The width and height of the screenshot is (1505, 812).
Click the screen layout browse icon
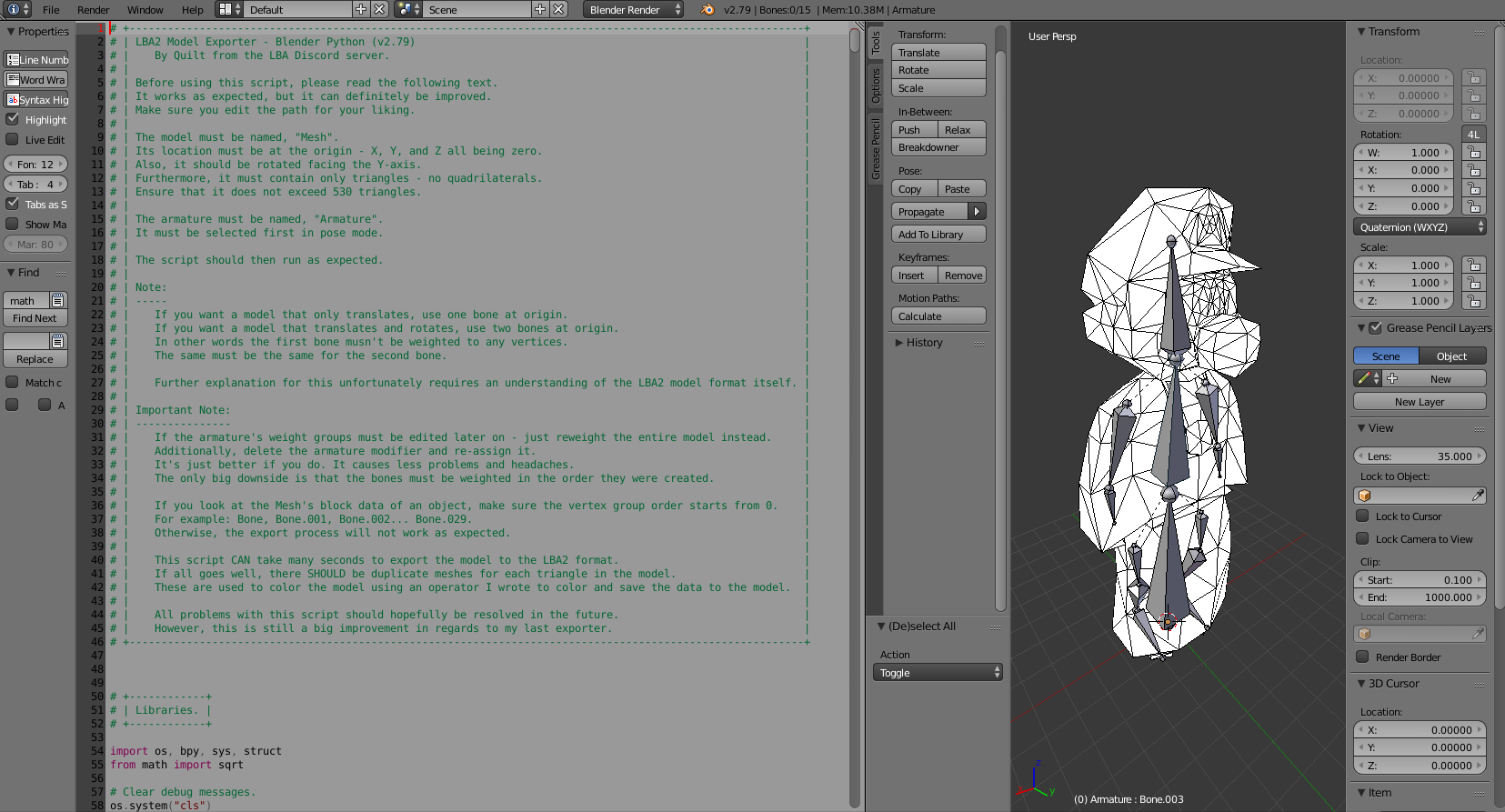pyautogui.click(x=229, y=9)
